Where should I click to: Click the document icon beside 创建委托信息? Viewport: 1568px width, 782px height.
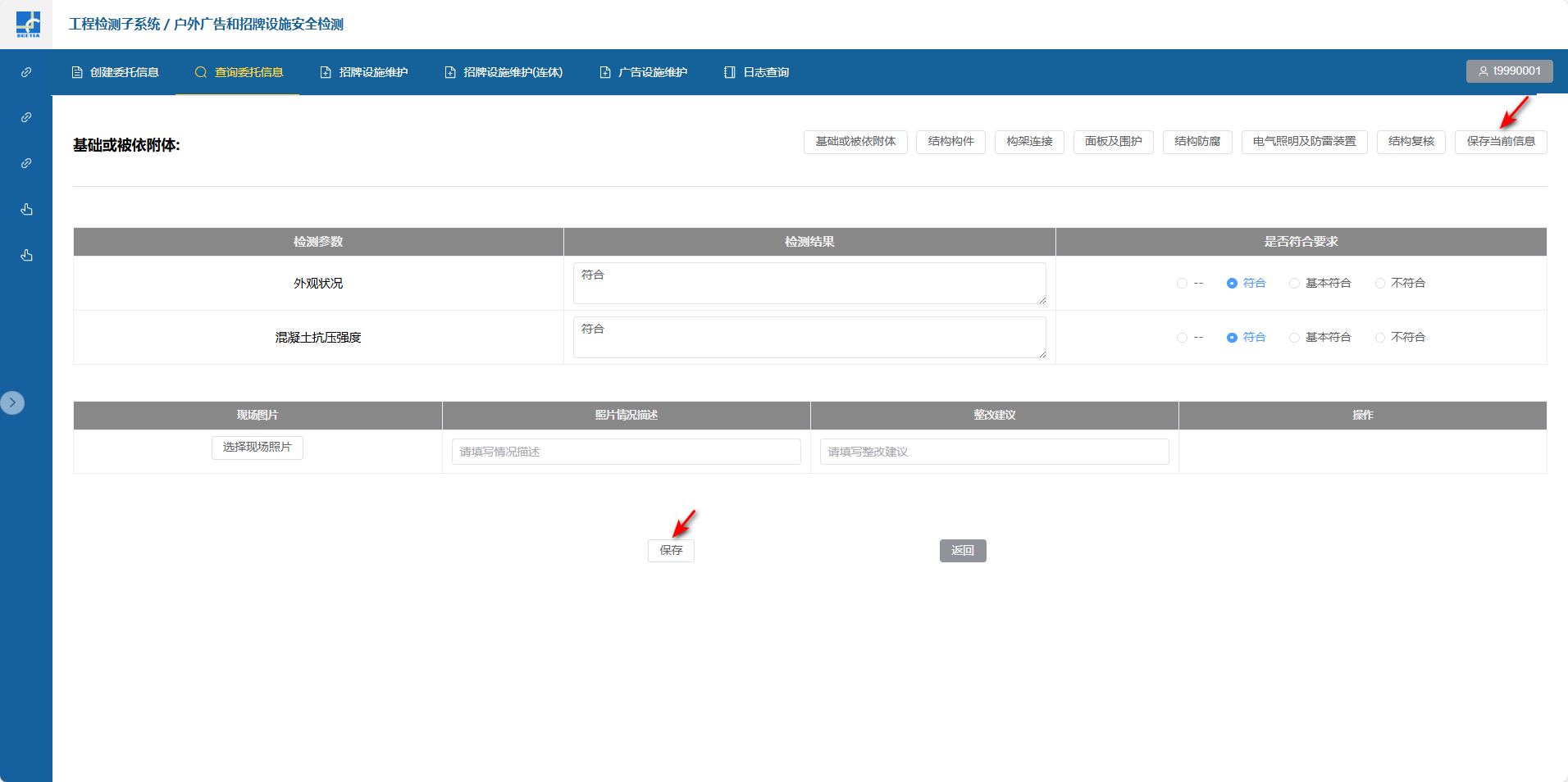pos(77,72)
